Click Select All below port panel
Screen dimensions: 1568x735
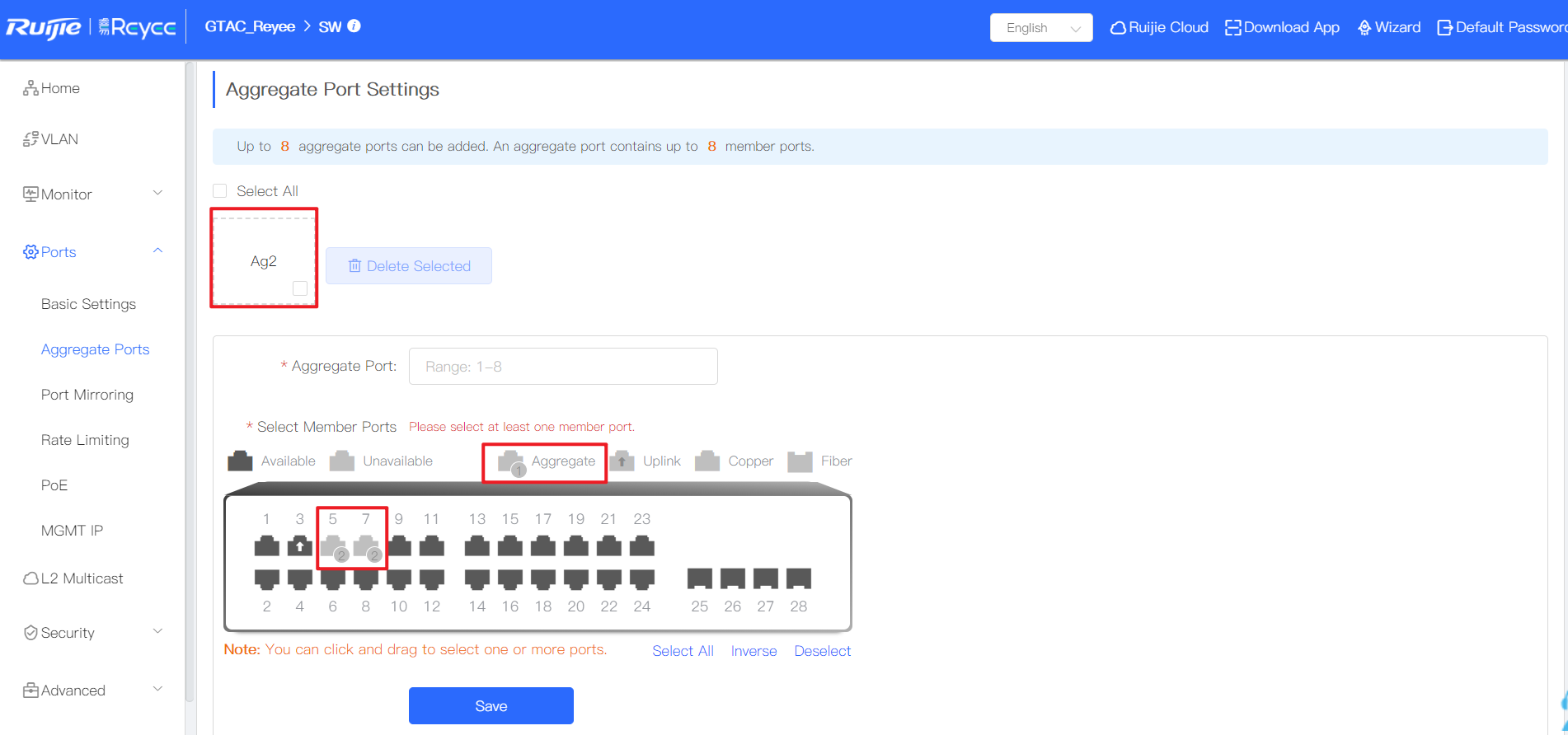tap(683, 651)
